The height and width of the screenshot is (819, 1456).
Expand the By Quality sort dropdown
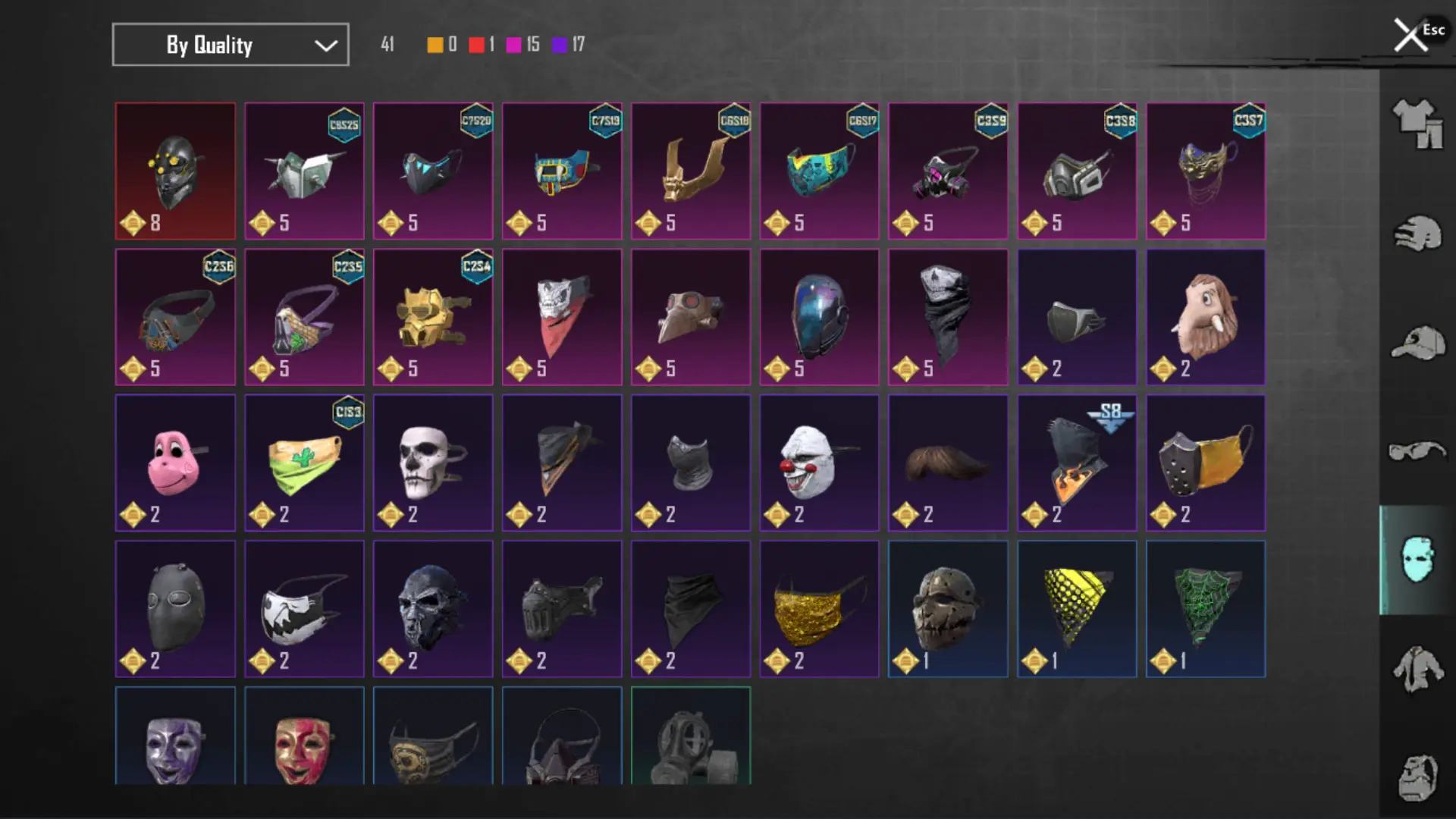click(231, 45)
